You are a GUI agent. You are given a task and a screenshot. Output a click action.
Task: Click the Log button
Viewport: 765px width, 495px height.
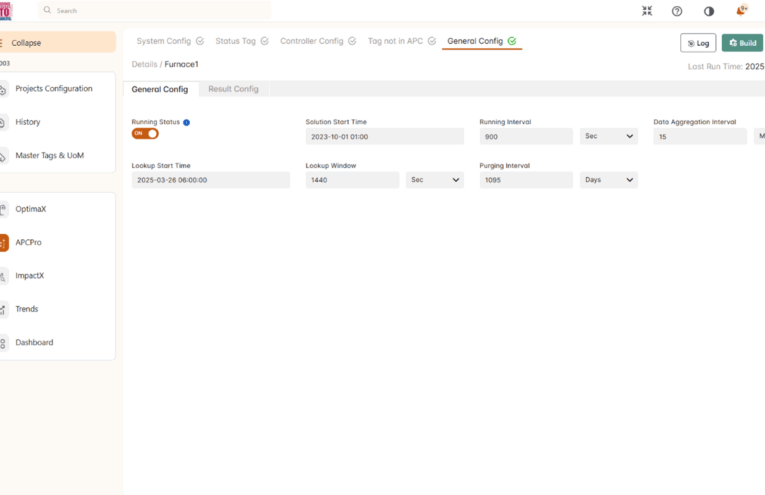698,43
